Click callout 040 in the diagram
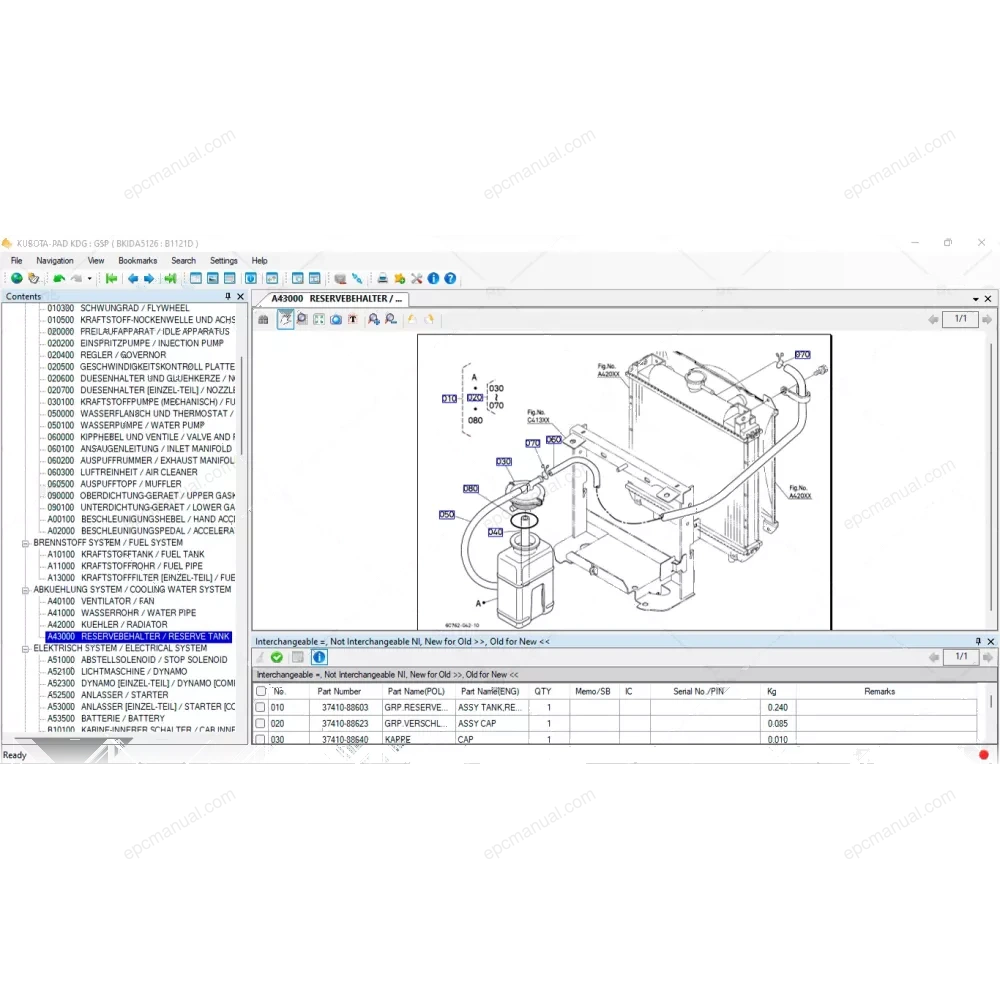 coord(495,532)
